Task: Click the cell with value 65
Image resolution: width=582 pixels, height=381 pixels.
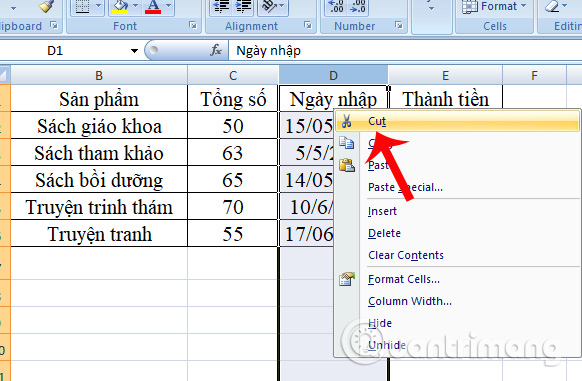Action: 233,180
